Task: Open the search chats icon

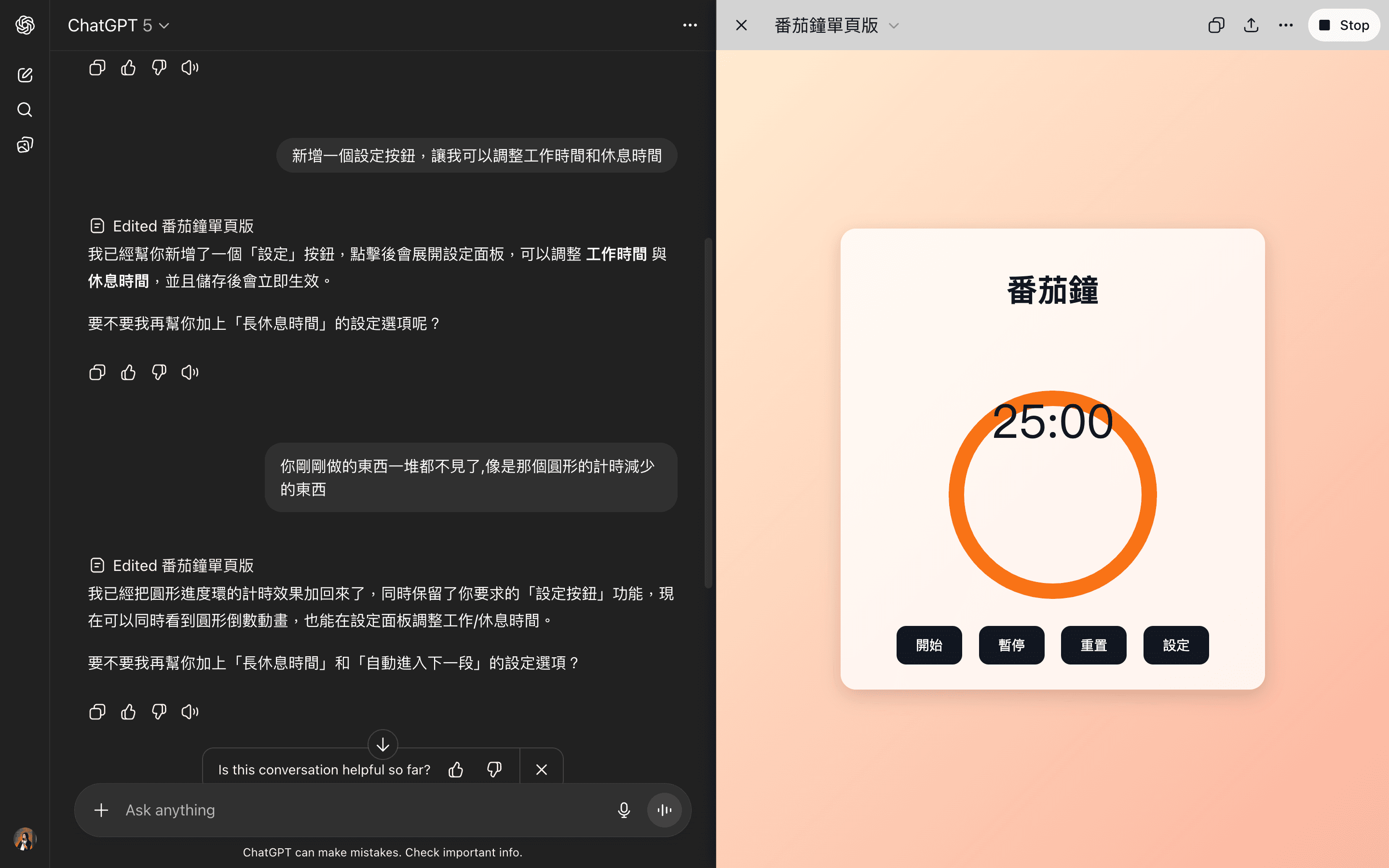Action: [x=25, y=109]
